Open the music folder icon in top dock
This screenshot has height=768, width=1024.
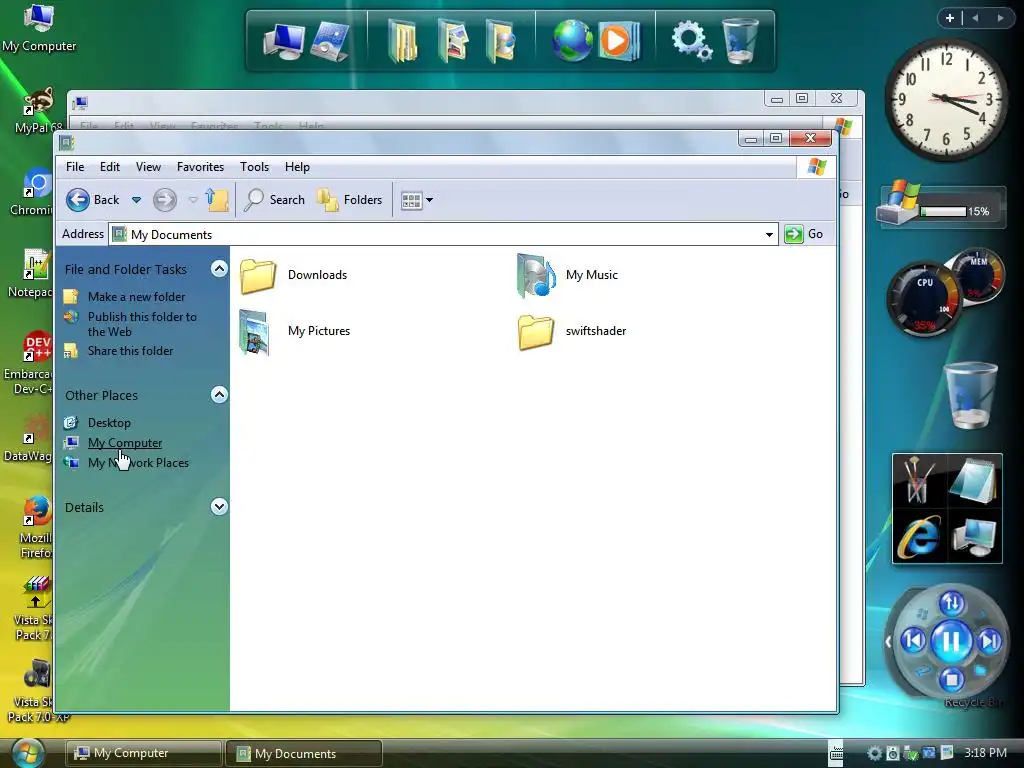tap(500, 40)
